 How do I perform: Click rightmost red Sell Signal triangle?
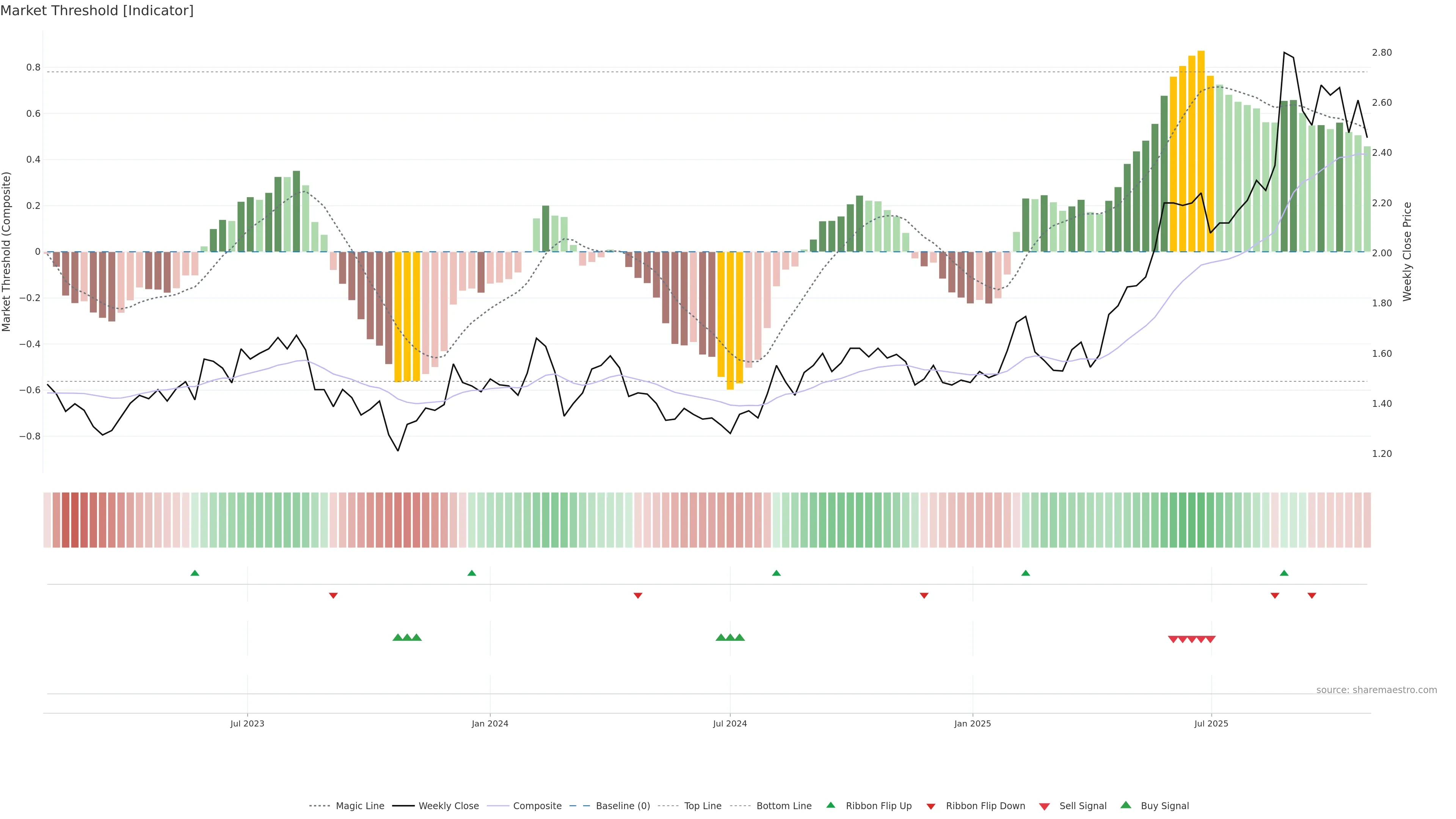pyautogui.click(x=1210, y=639)
